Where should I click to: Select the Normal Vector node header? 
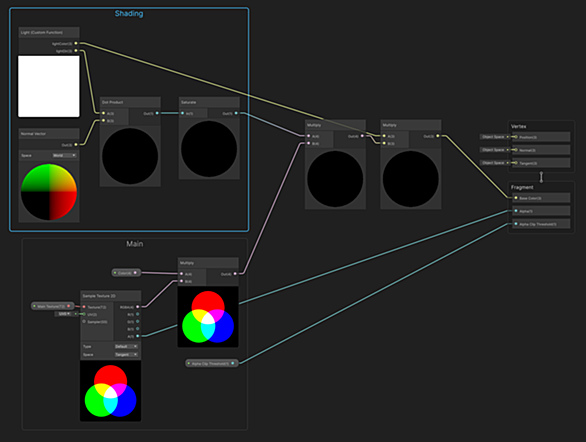[x=49, y=134]
